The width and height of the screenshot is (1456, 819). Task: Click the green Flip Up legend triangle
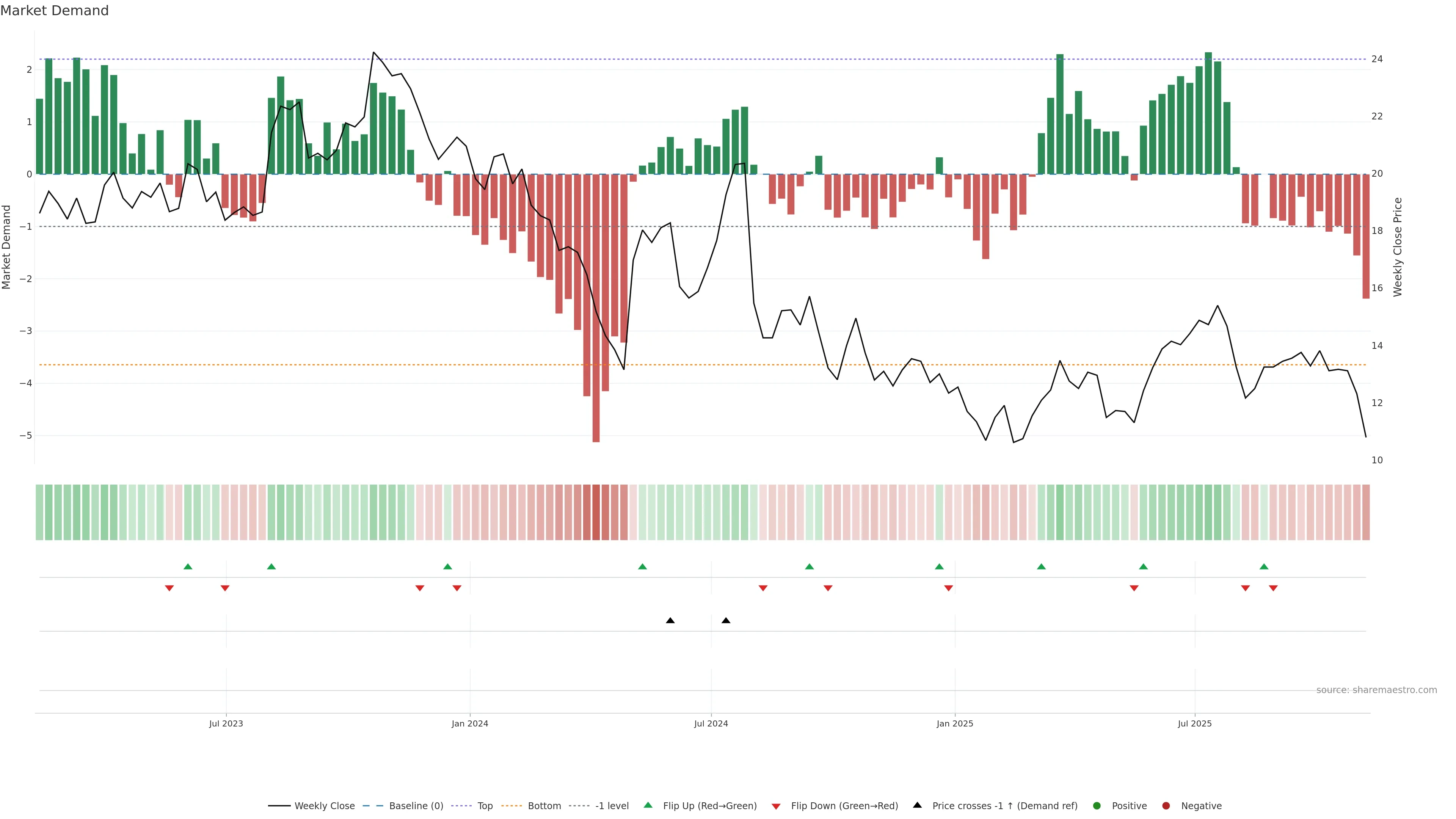pos(648,805)
